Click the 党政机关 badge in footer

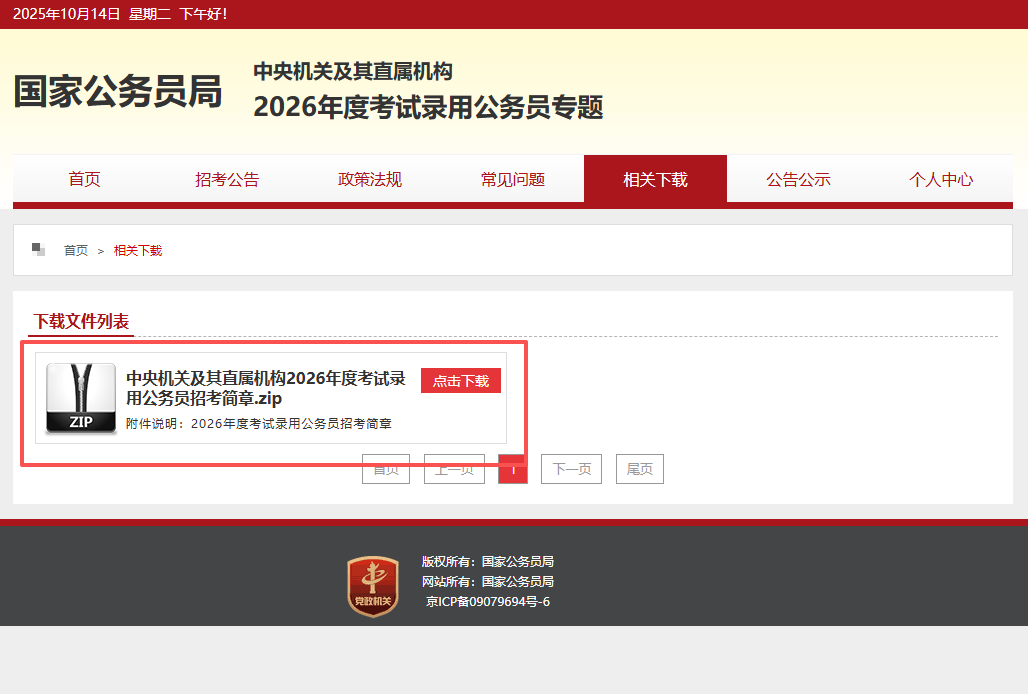pyautogui.click(x=373, y=587)
